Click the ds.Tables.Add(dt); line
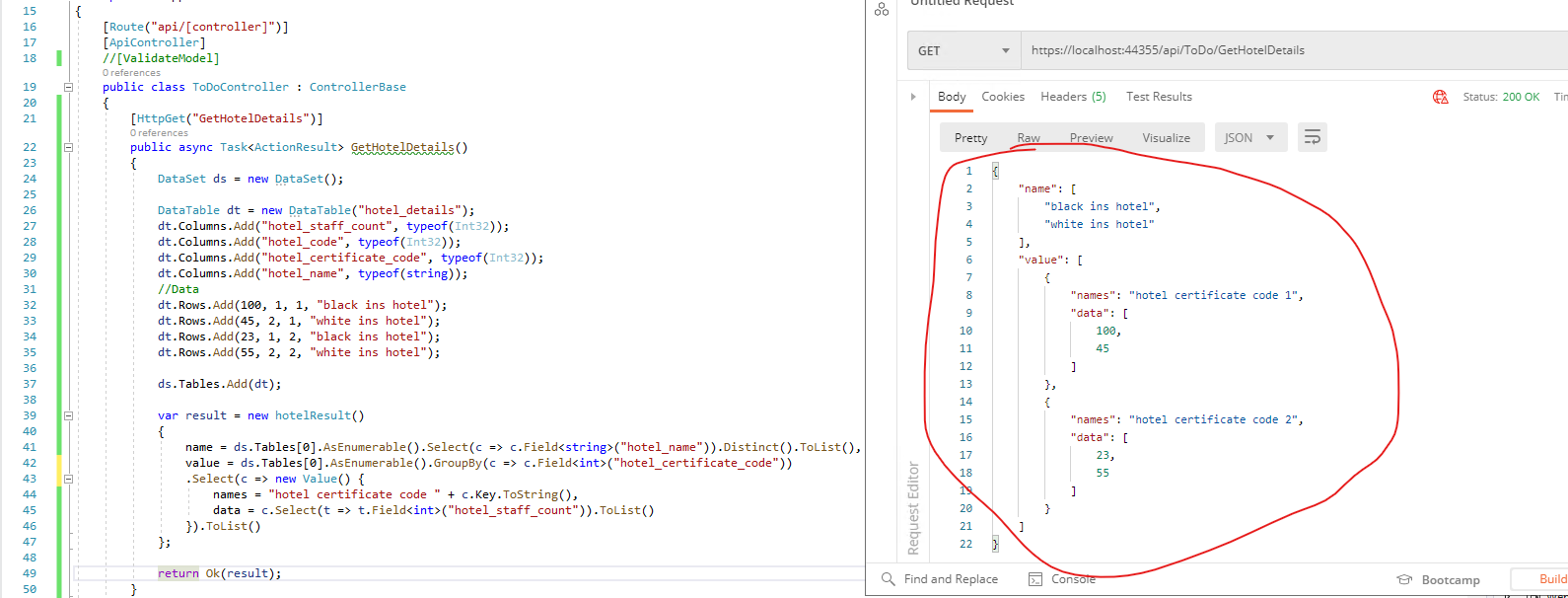The height and width of the screenshot is (598, 1568). pyautogui.click(x=219, y=384)
